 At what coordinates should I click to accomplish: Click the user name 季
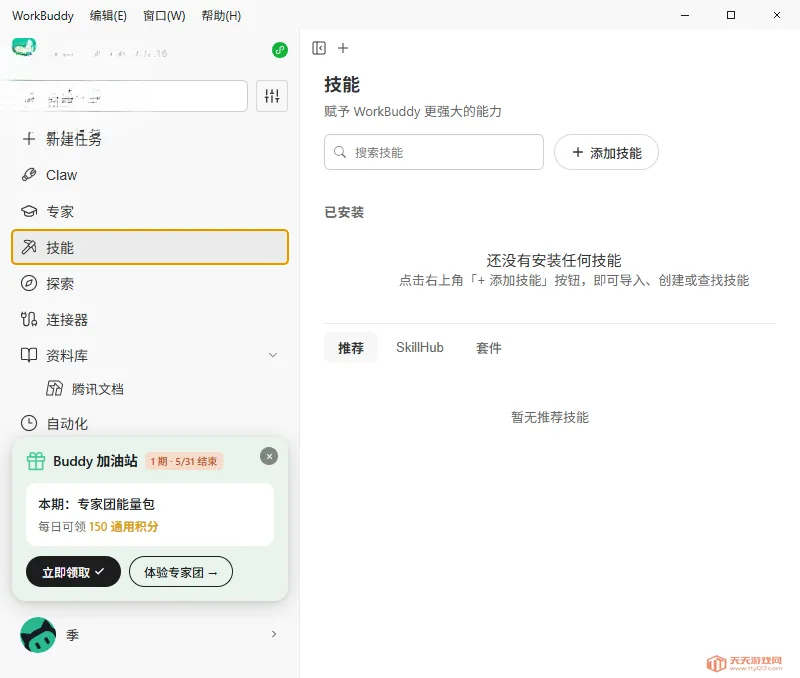[72, 635]
